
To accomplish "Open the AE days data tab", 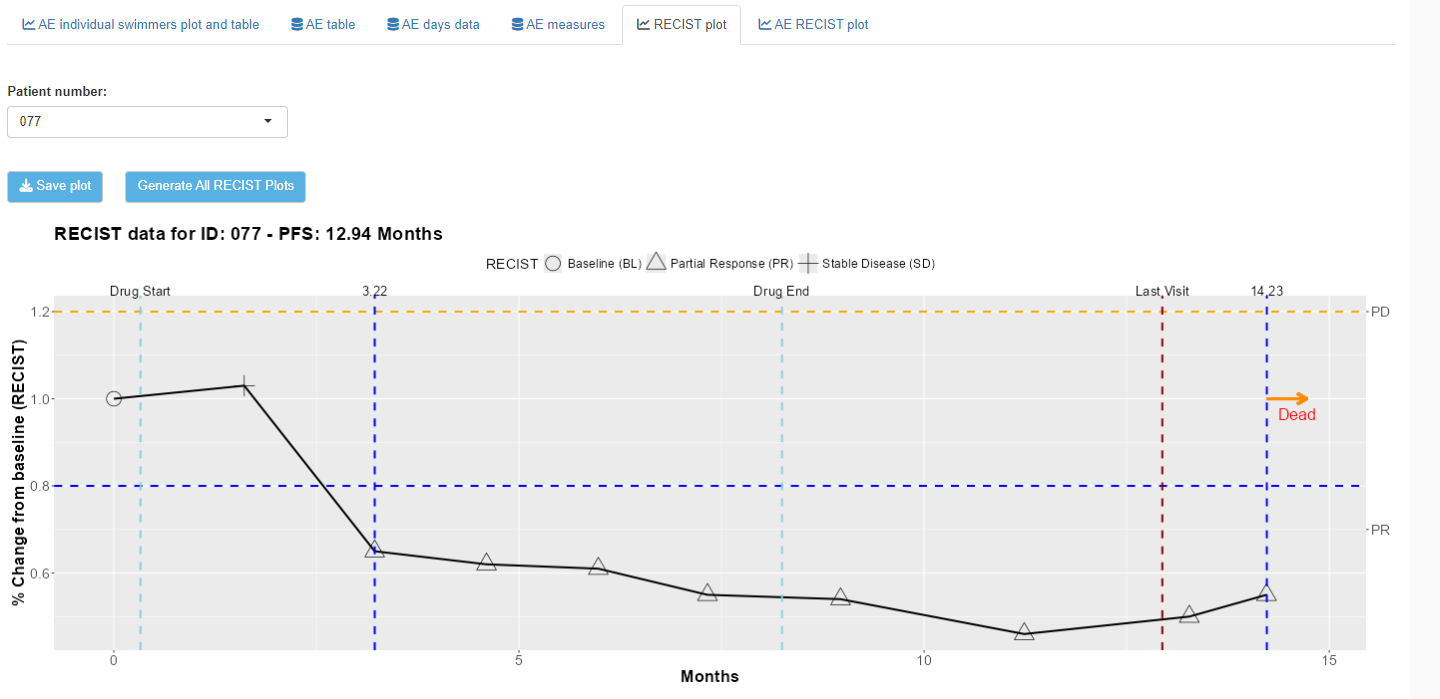I will [433, 24].
